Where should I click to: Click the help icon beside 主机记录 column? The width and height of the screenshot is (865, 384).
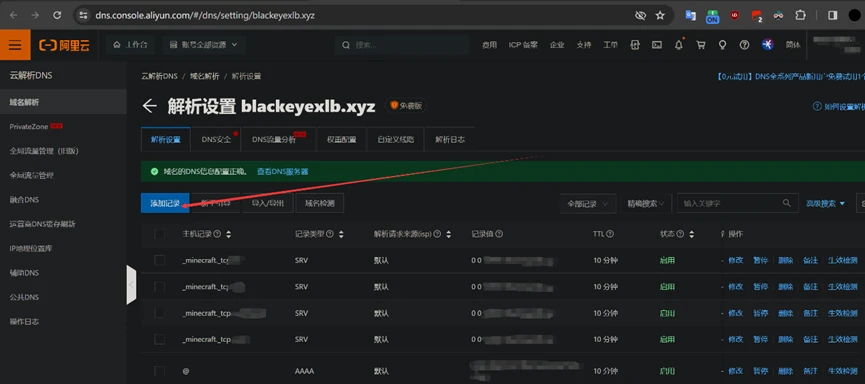tap(217, 234)
